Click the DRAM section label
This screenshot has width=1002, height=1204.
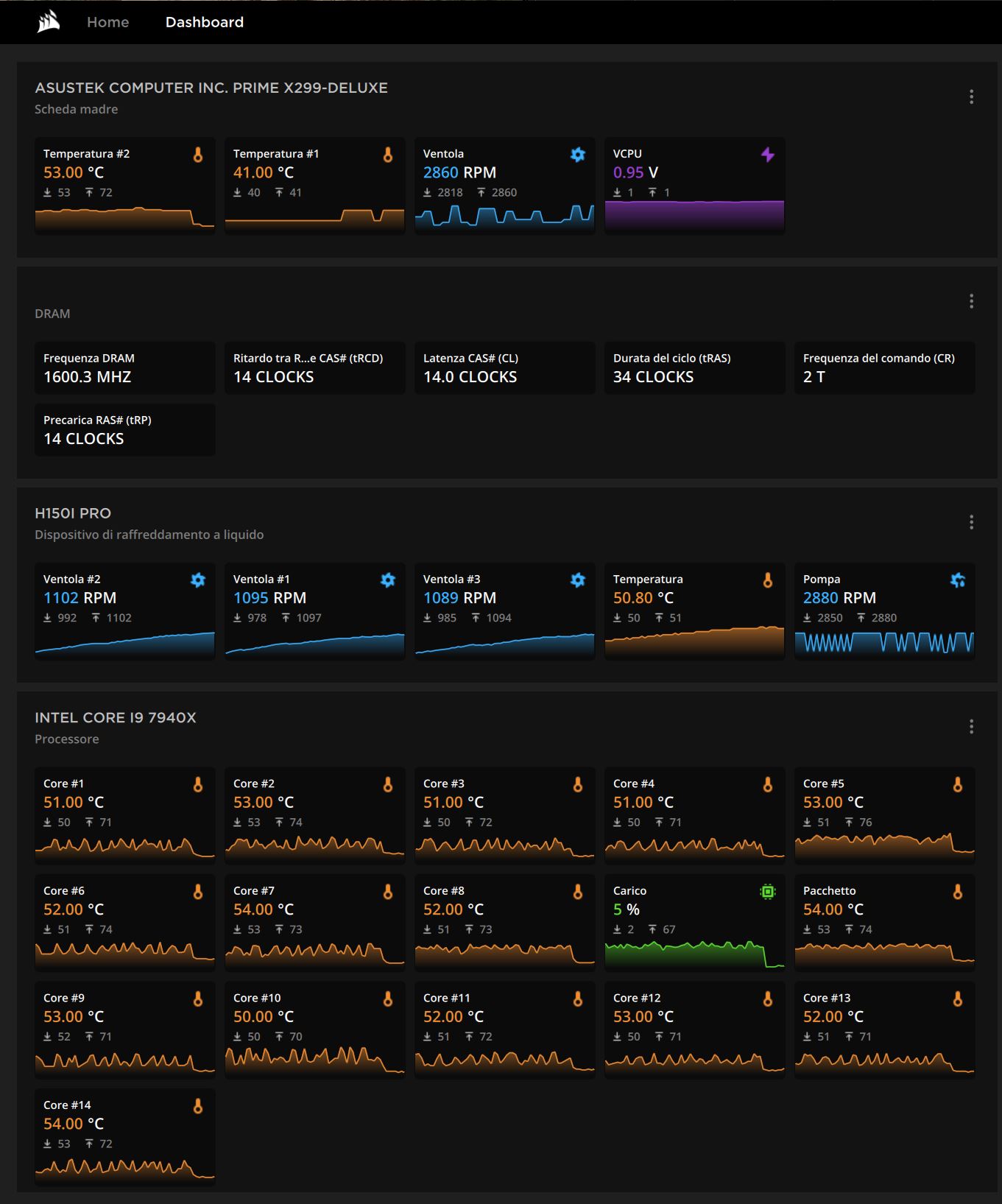click(x=52, y=314)
